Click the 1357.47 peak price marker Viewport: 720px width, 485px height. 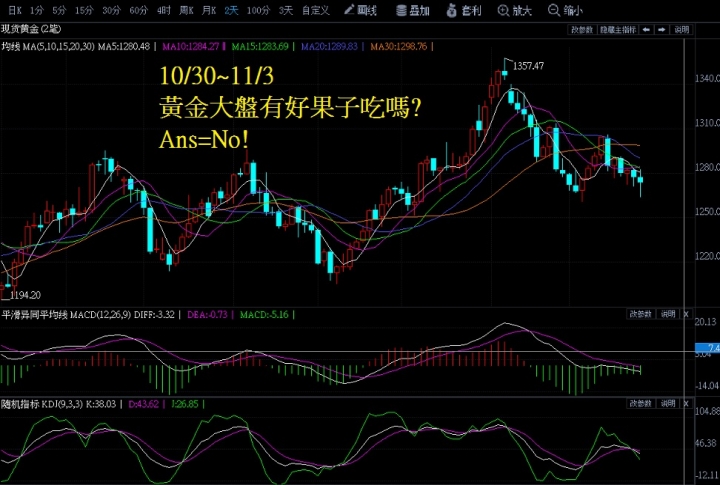click(x=527, y=65)
